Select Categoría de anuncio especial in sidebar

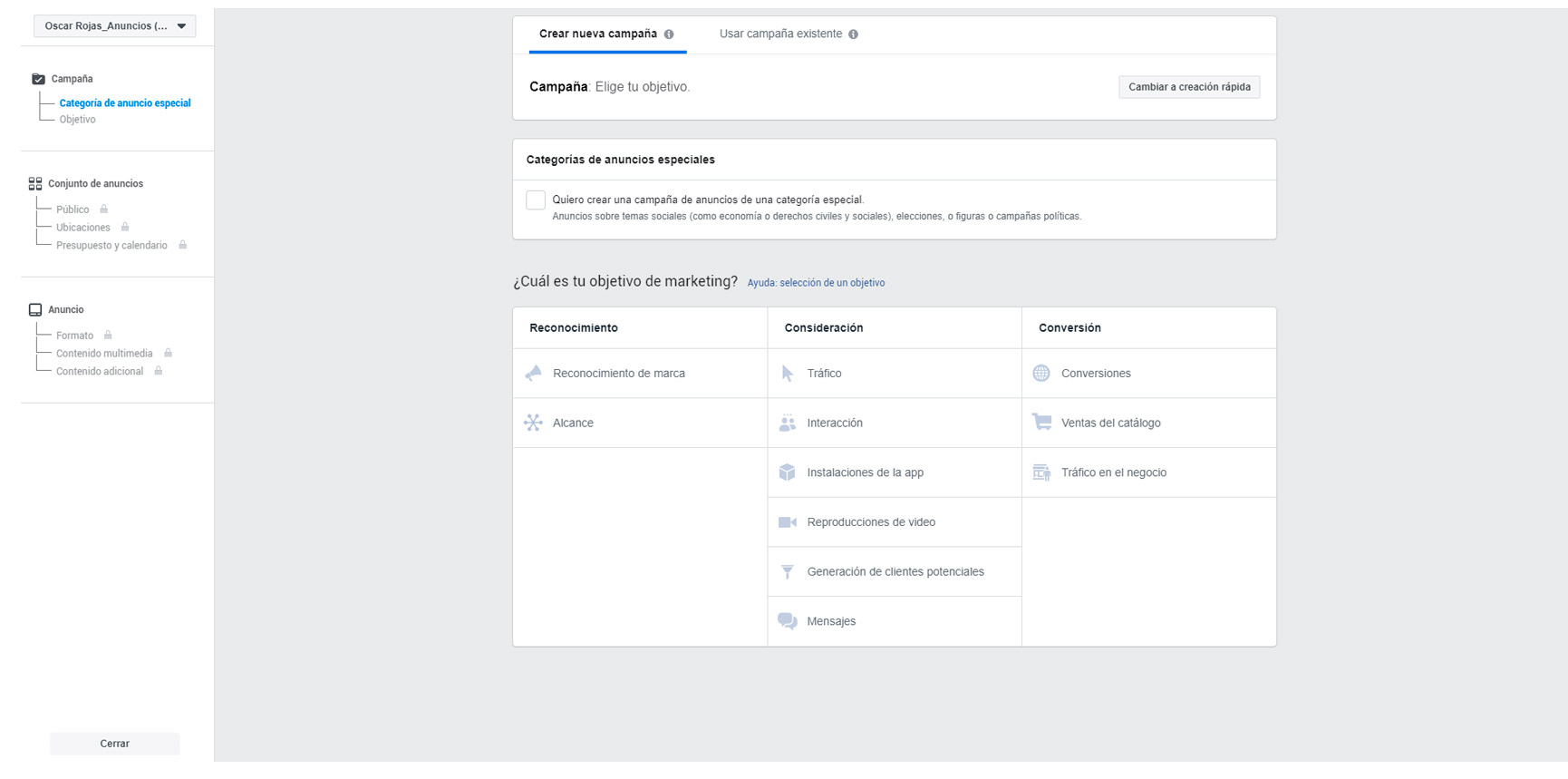[125, 103]
